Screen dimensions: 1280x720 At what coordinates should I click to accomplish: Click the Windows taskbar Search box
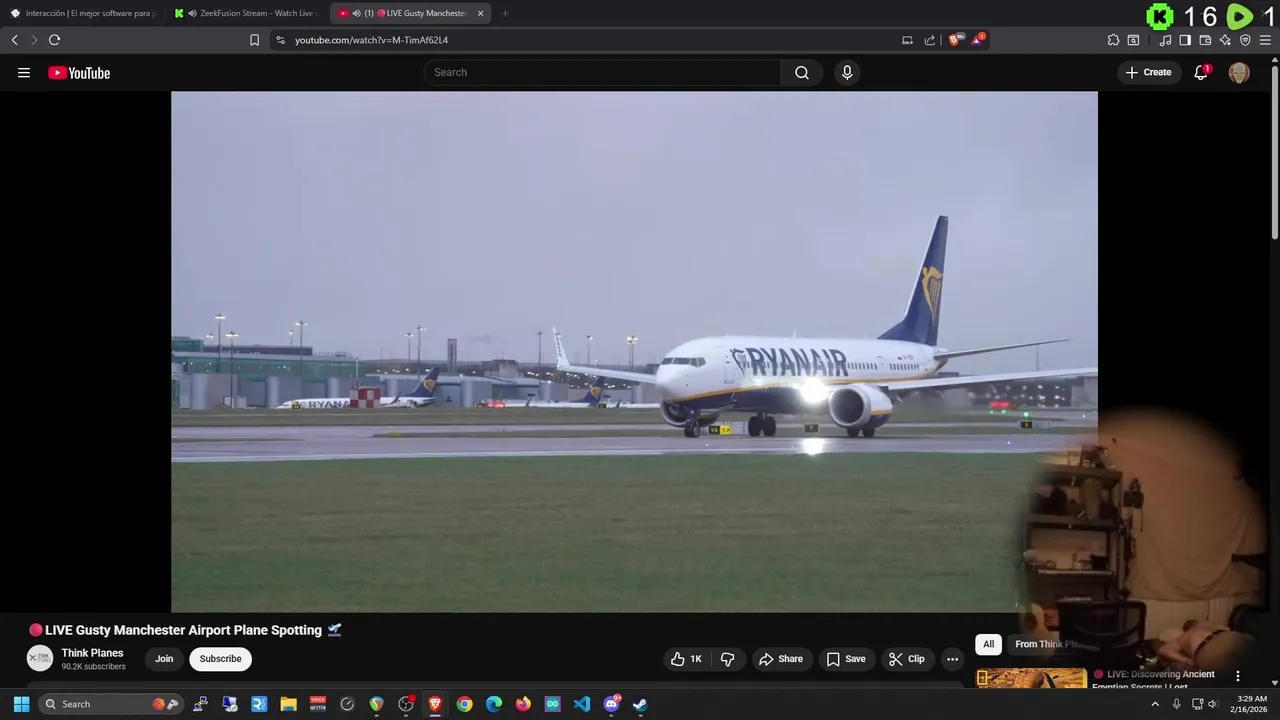click(x=110, y=704)
